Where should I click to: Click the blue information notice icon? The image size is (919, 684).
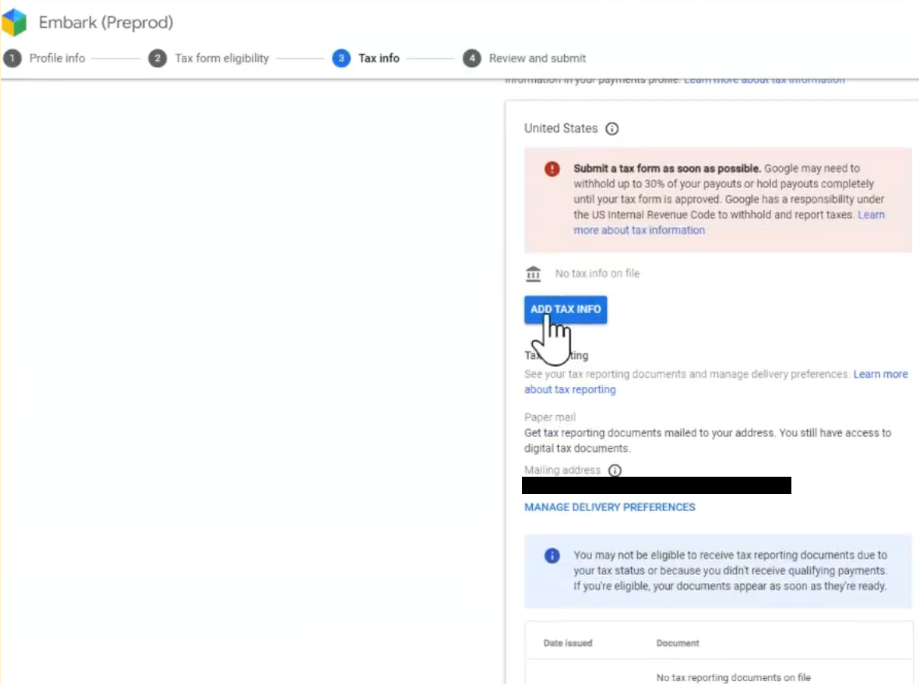[x=552, y=556]
